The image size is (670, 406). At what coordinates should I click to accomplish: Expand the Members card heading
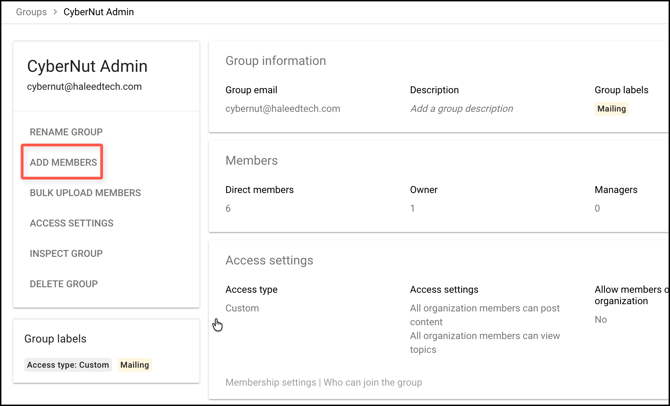[251, 161]
